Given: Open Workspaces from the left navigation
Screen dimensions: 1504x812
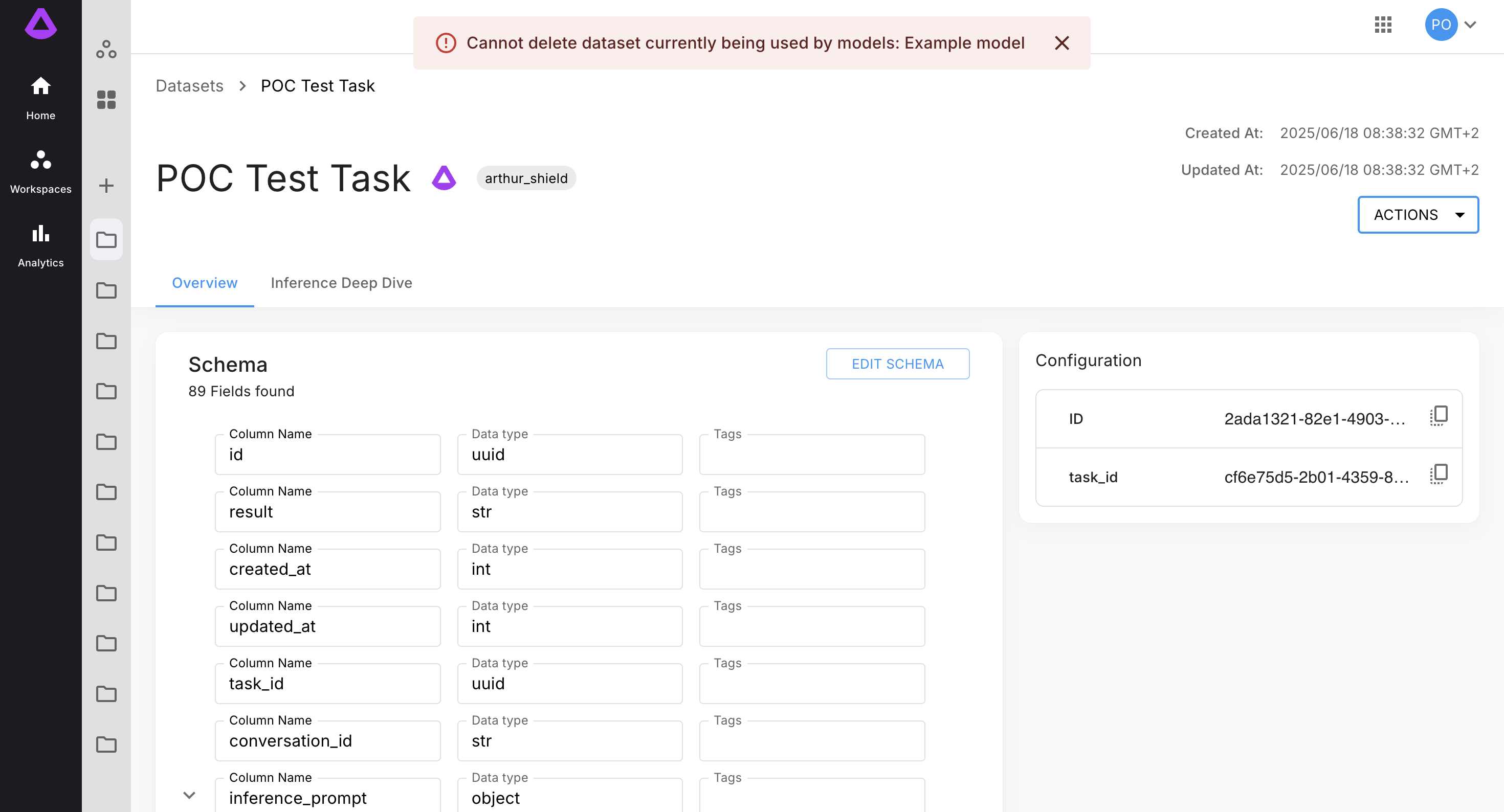Looking at the screenshot, I should point(40,172).
